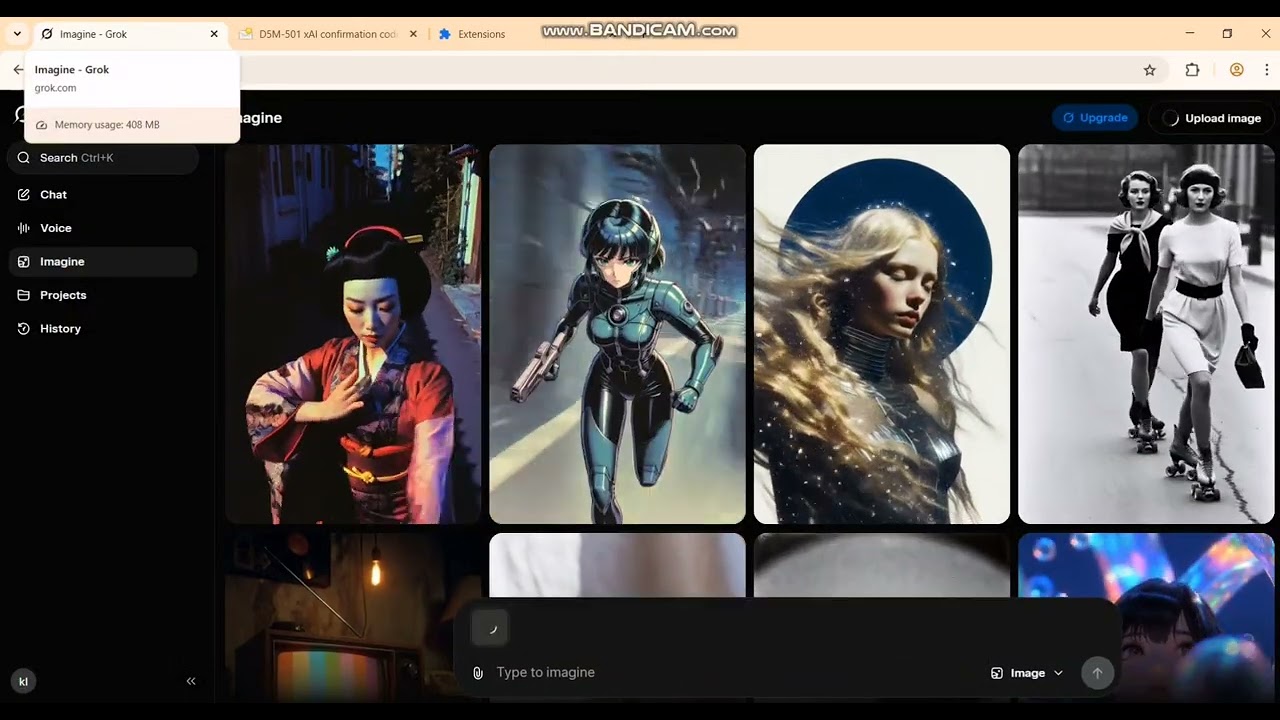
Task: Switch to the D5M-501 xAI confirmation tab
Action: (328, 34)
